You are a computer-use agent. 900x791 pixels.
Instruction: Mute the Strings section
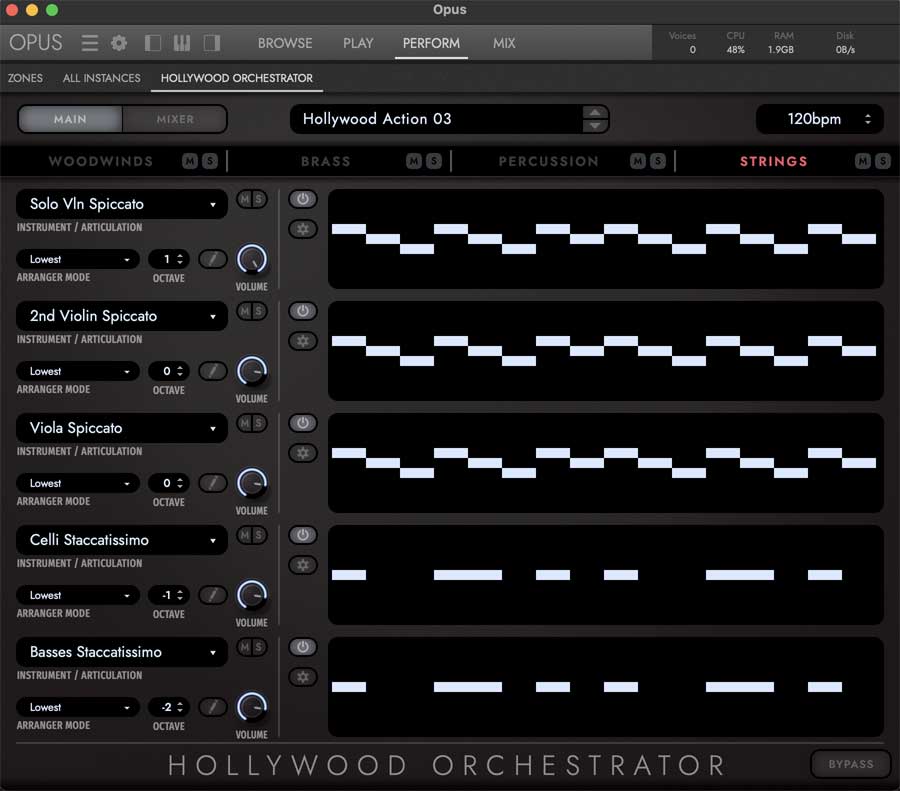(863, 161)
